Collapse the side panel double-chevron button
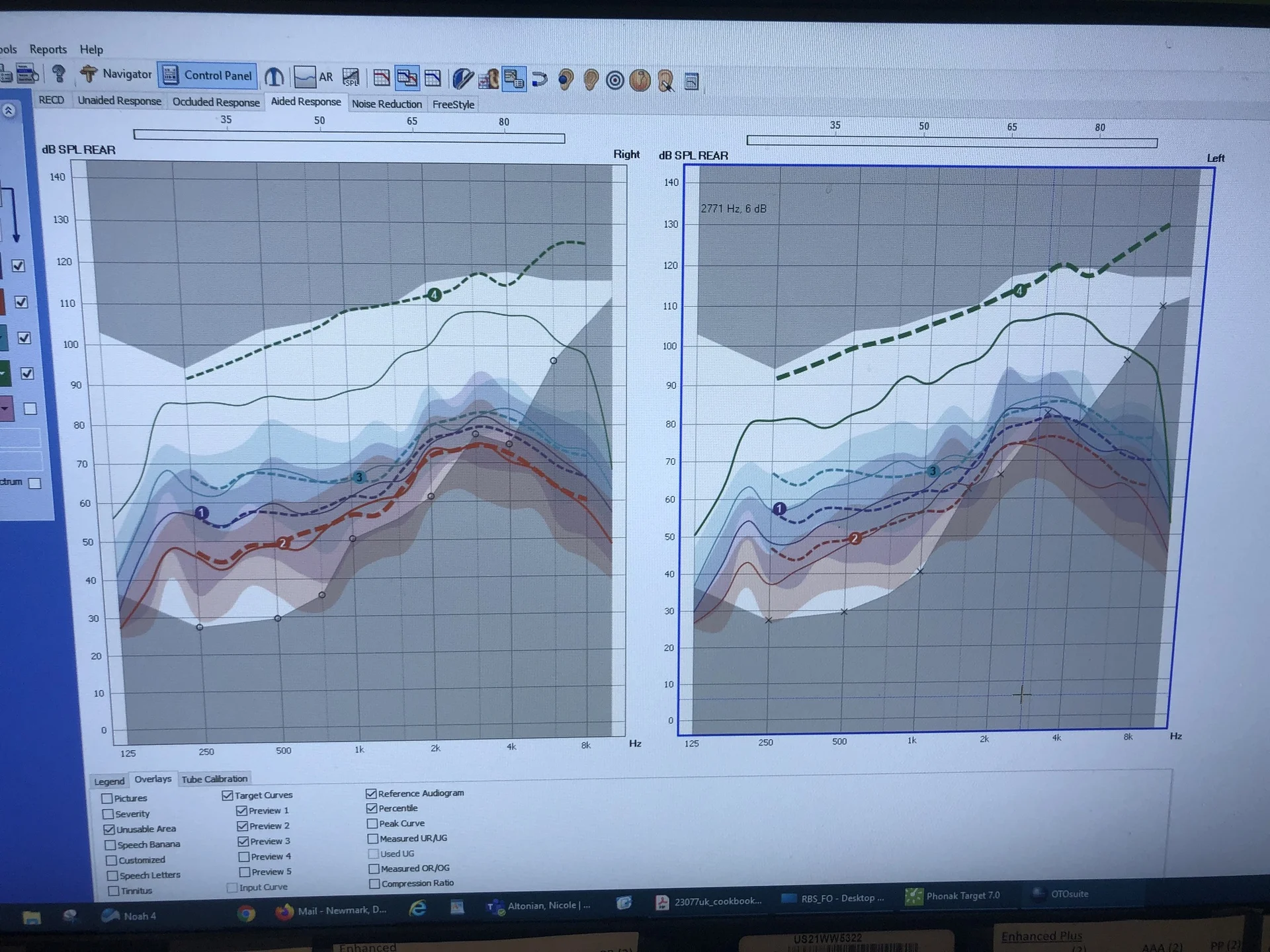This screenshot has height=952, width=1270. click(x=9, y=110)
